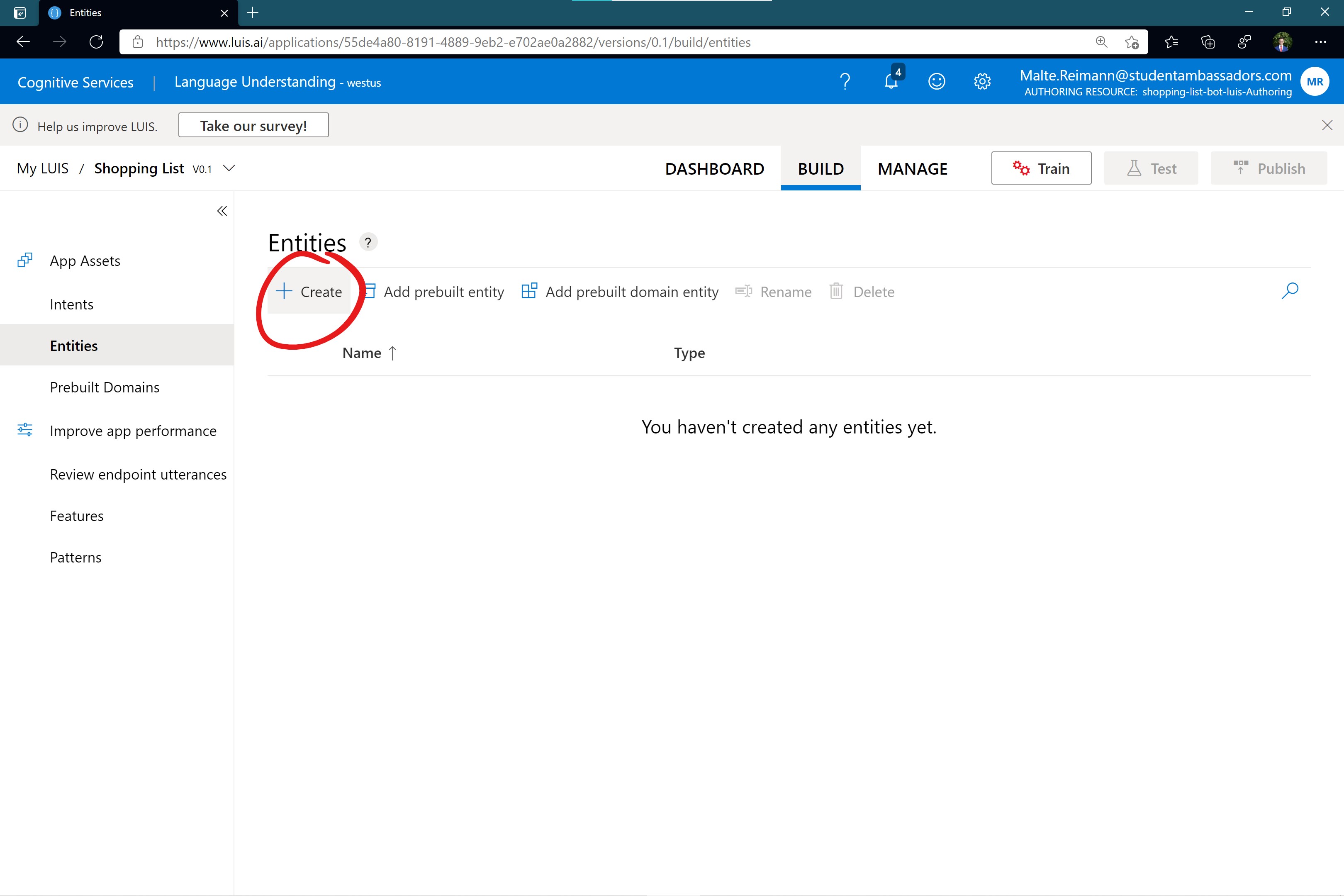Viewport: 1344px width, 896px height.
Task: Open the notifications bell icon
Action: pos(891,82)
